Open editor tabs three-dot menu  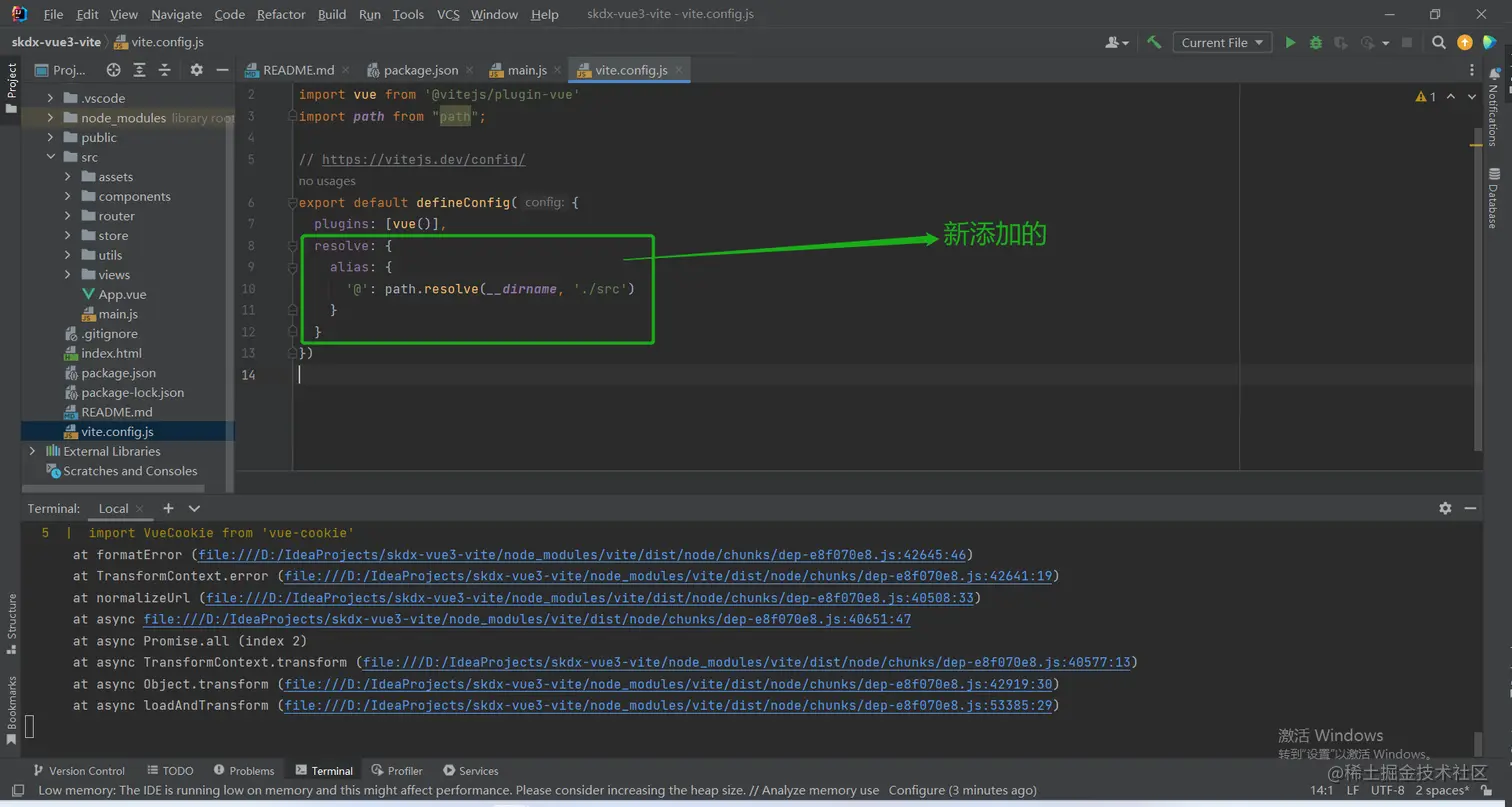[x=1471, y=70]
